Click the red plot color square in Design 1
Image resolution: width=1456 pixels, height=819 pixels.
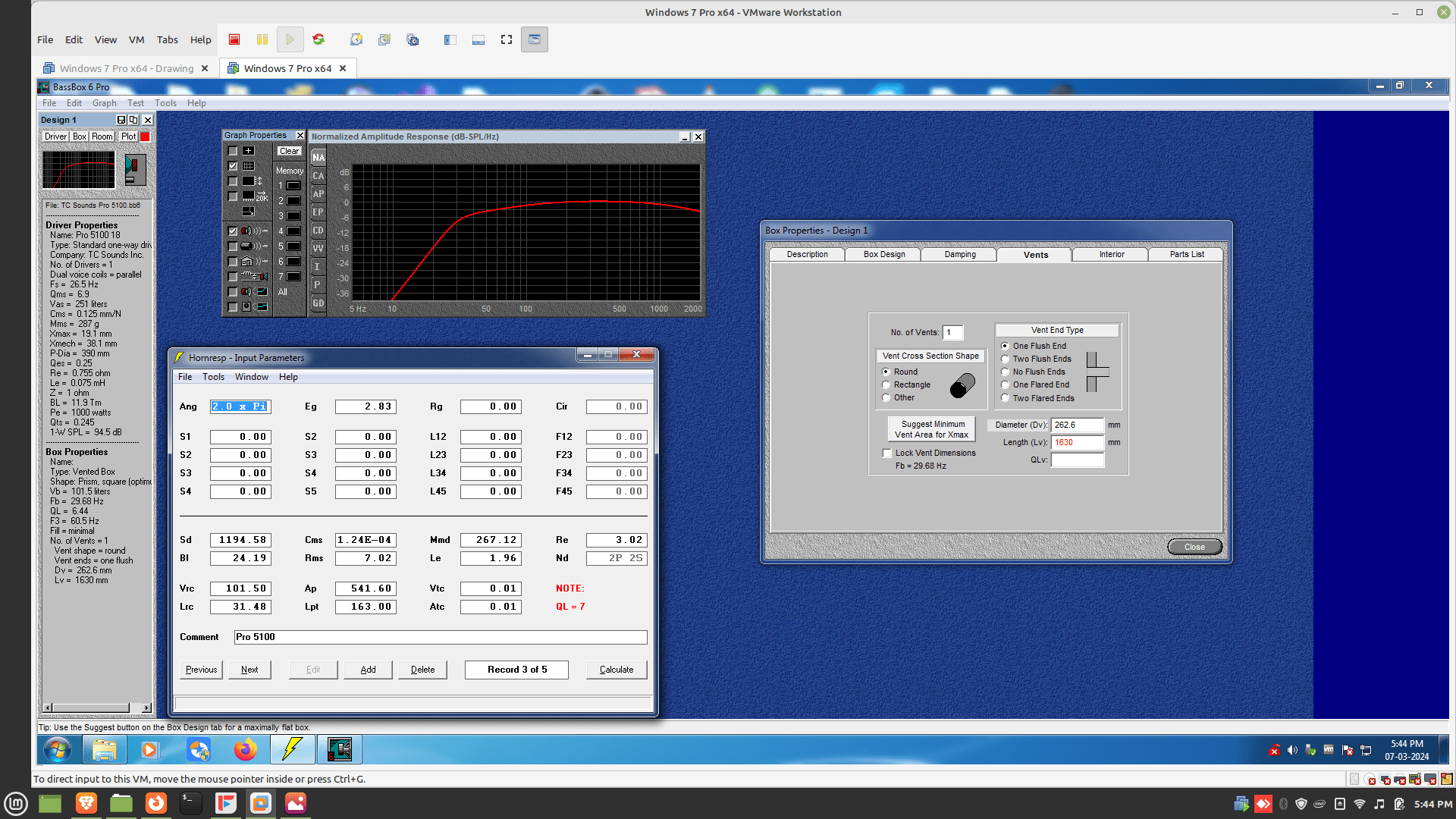145,136
